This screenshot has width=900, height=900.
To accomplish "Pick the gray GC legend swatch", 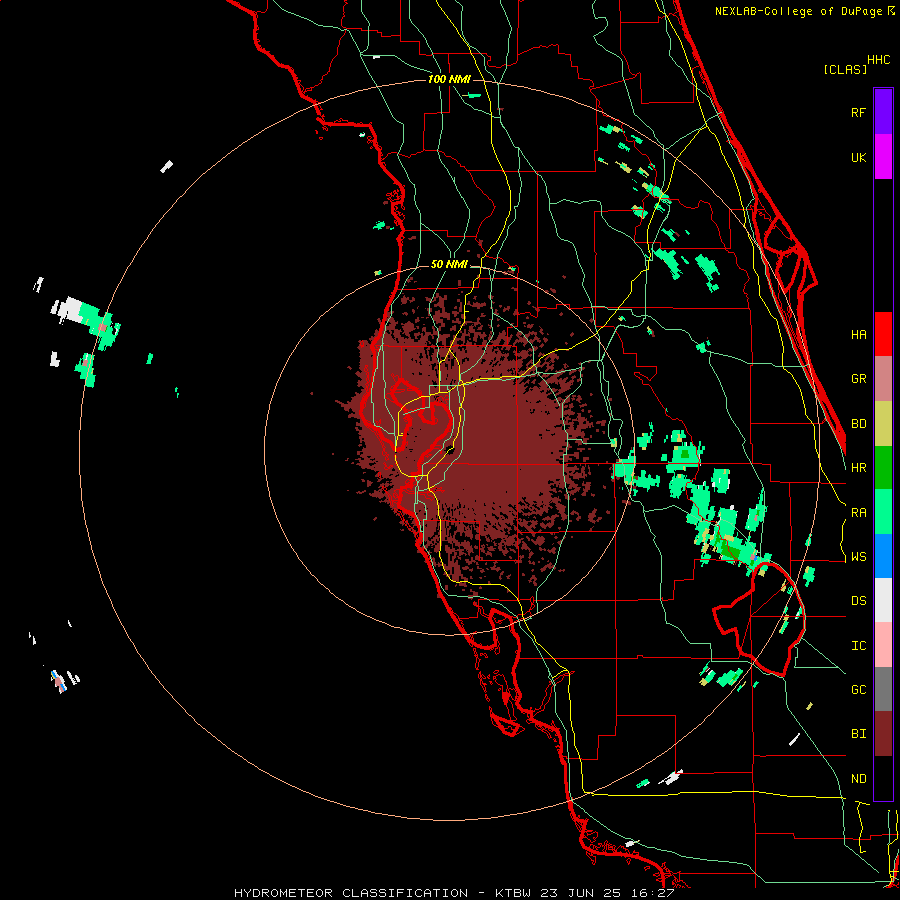I will [883, 689].
